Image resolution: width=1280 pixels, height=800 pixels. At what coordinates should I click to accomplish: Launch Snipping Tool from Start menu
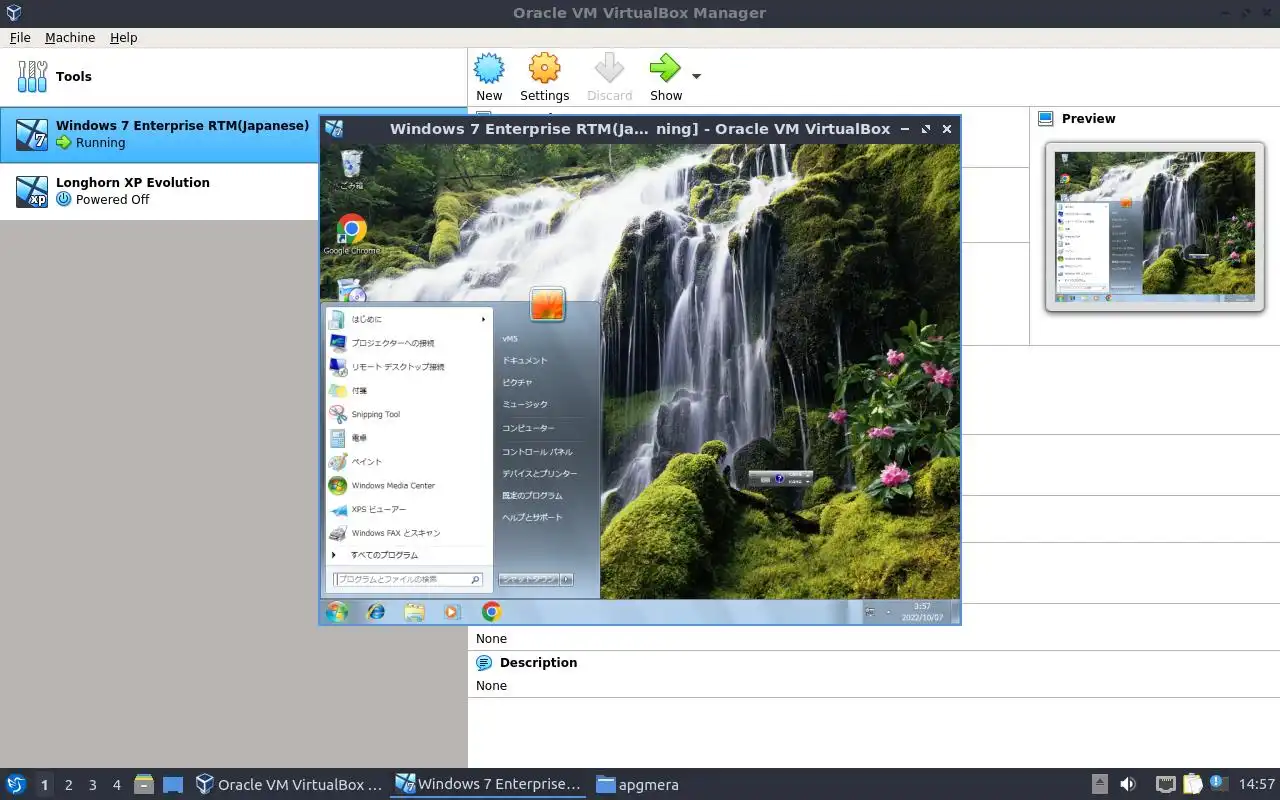[x=408, y=414]
